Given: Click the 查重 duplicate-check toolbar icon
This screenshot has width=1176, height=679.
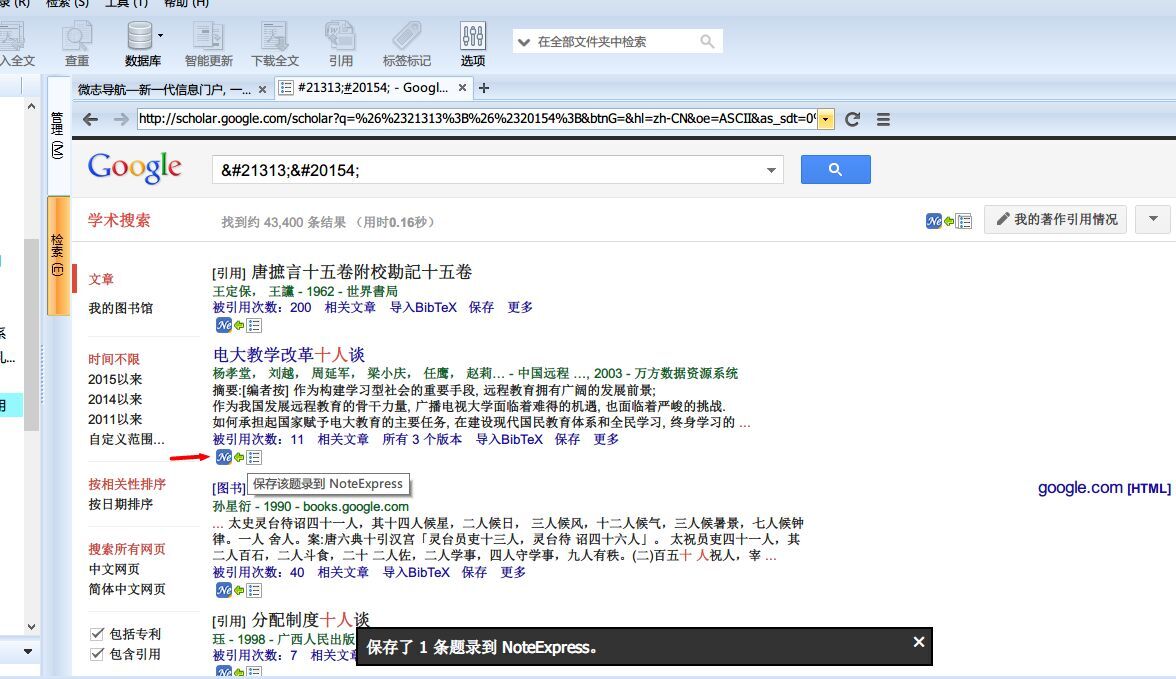Looking at the screenshot, I should (x=76, y=44).
